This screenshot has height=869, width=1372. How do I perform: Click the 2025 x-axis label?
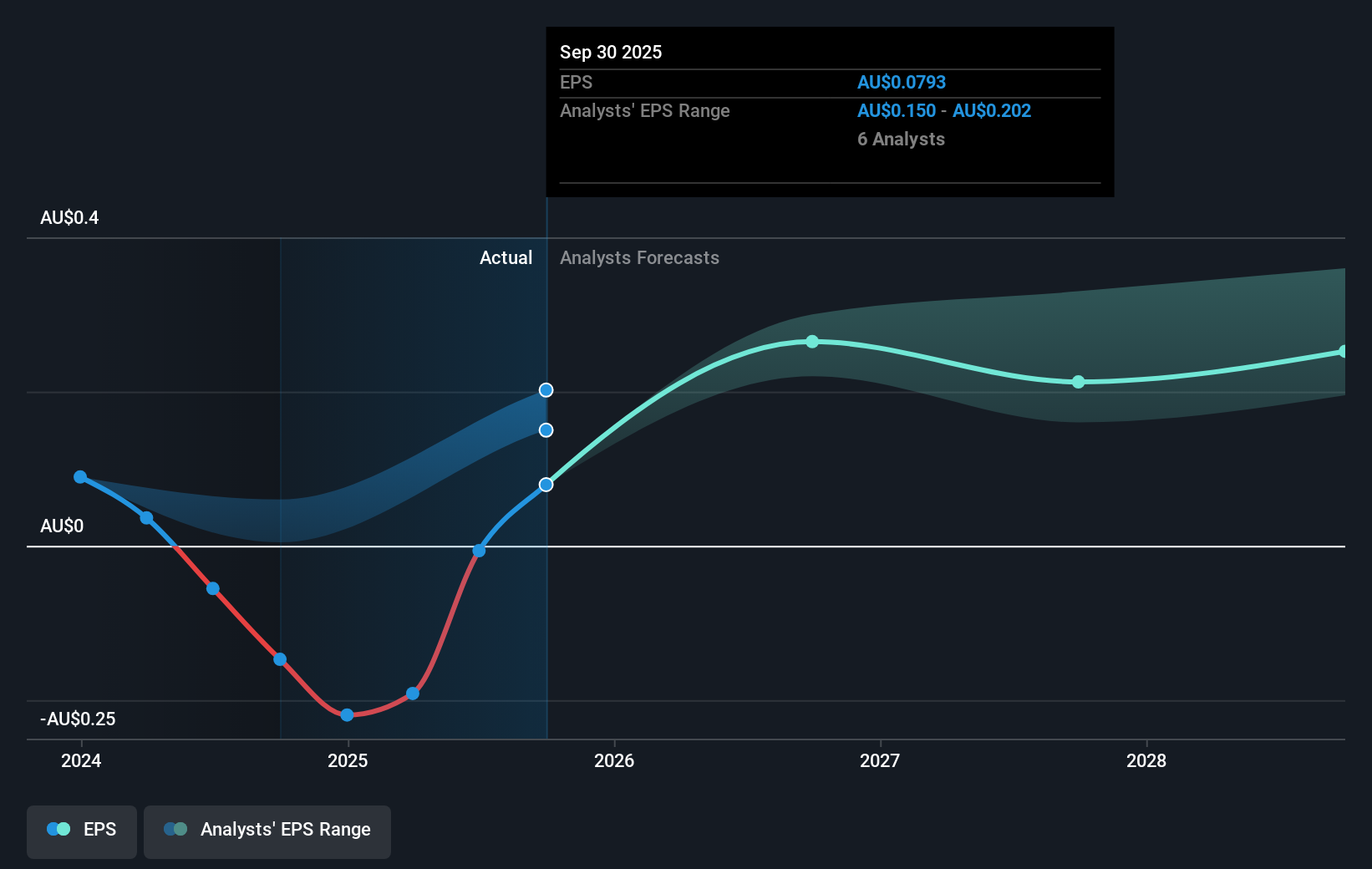point(348,760)
